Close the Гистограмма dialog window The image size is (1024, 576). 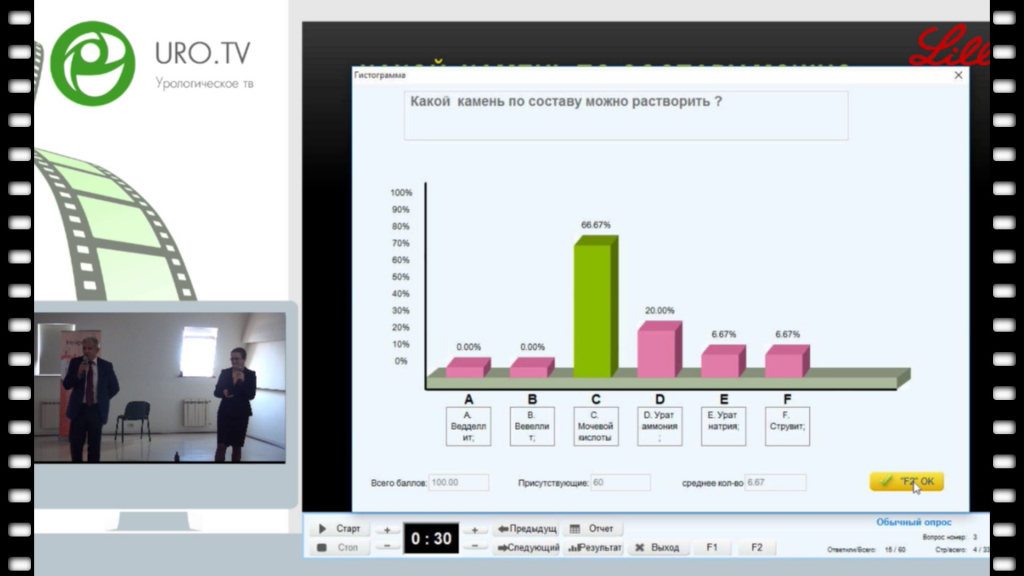(958, 75)
